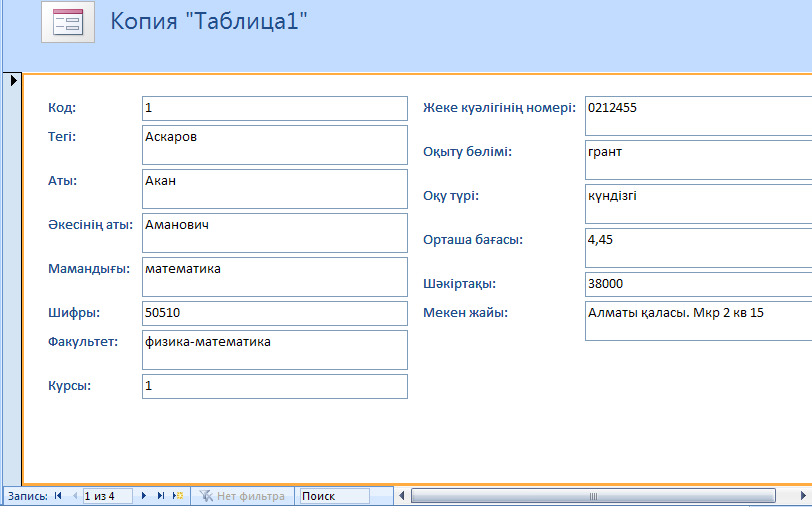
Task: Click the Тегі field containing Аскаров
Action: point(274,145)
